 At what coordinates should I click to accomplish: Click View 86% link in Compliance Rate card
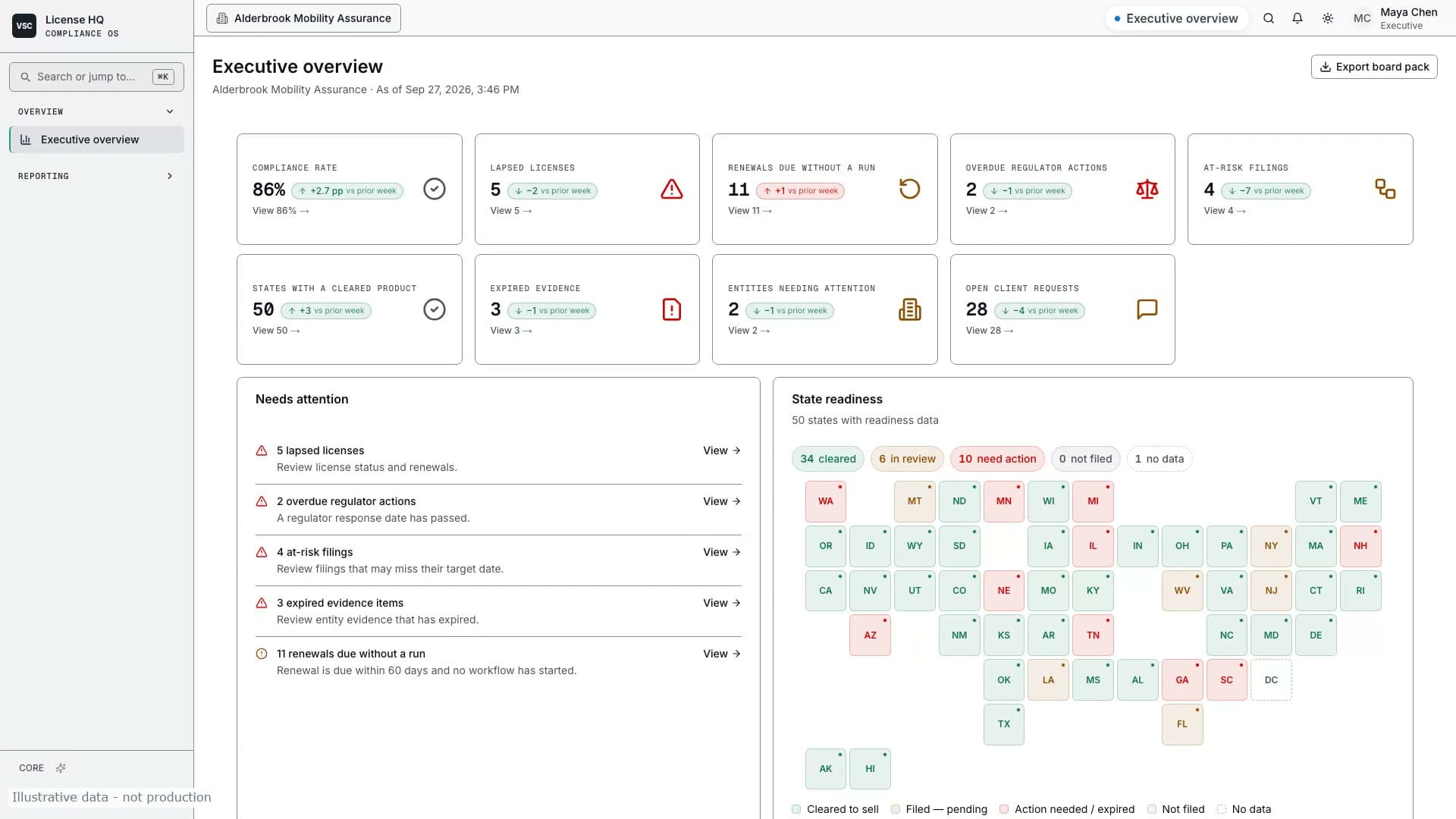[x=281, y=211]
